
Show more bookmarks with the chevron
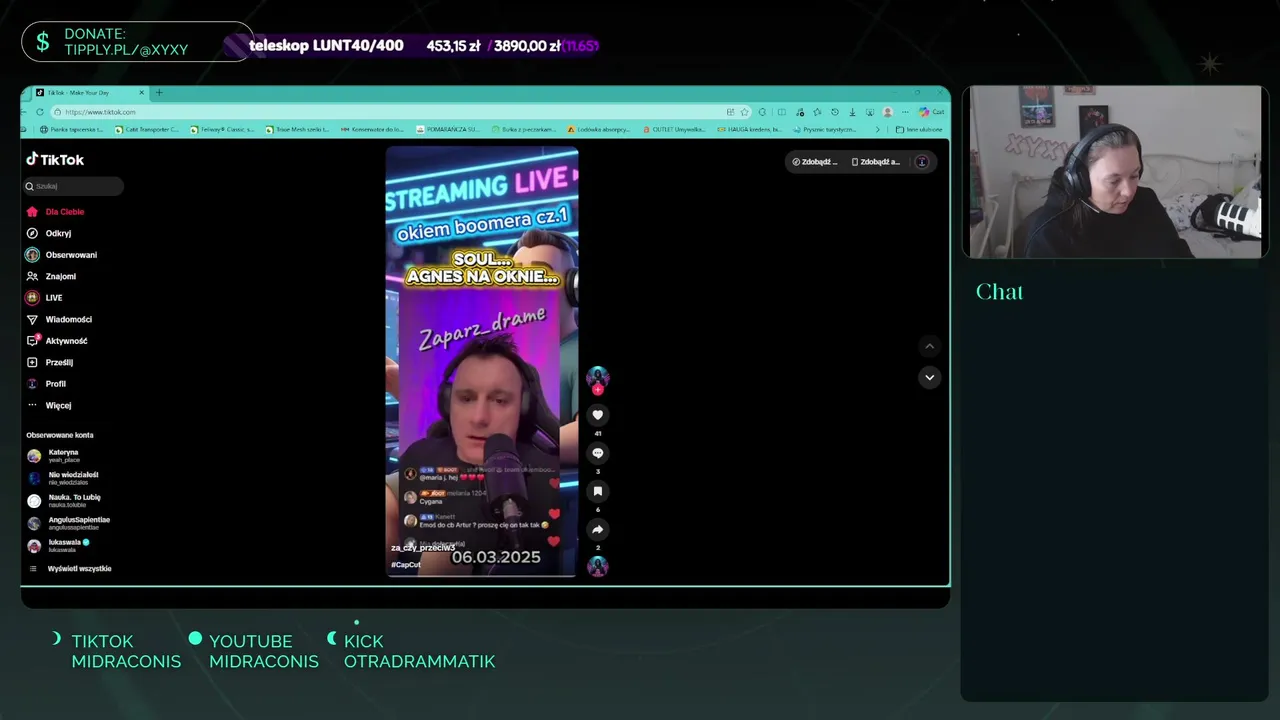tap(878, 129)
